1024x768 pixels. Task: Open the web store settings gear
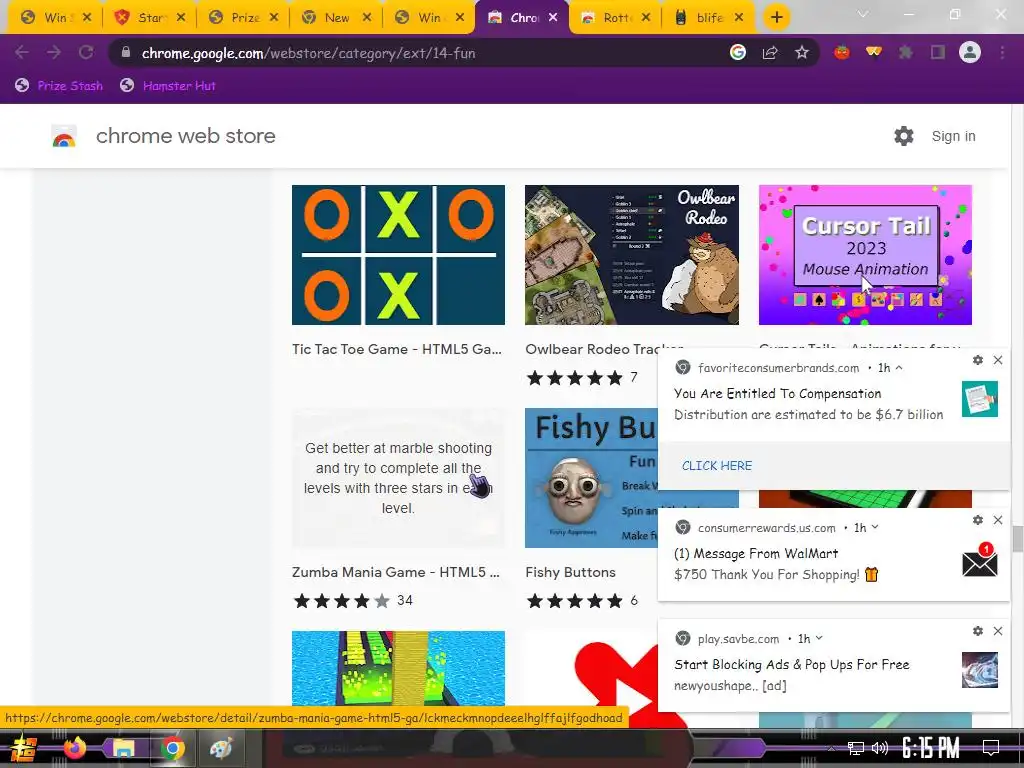point(904,136)
